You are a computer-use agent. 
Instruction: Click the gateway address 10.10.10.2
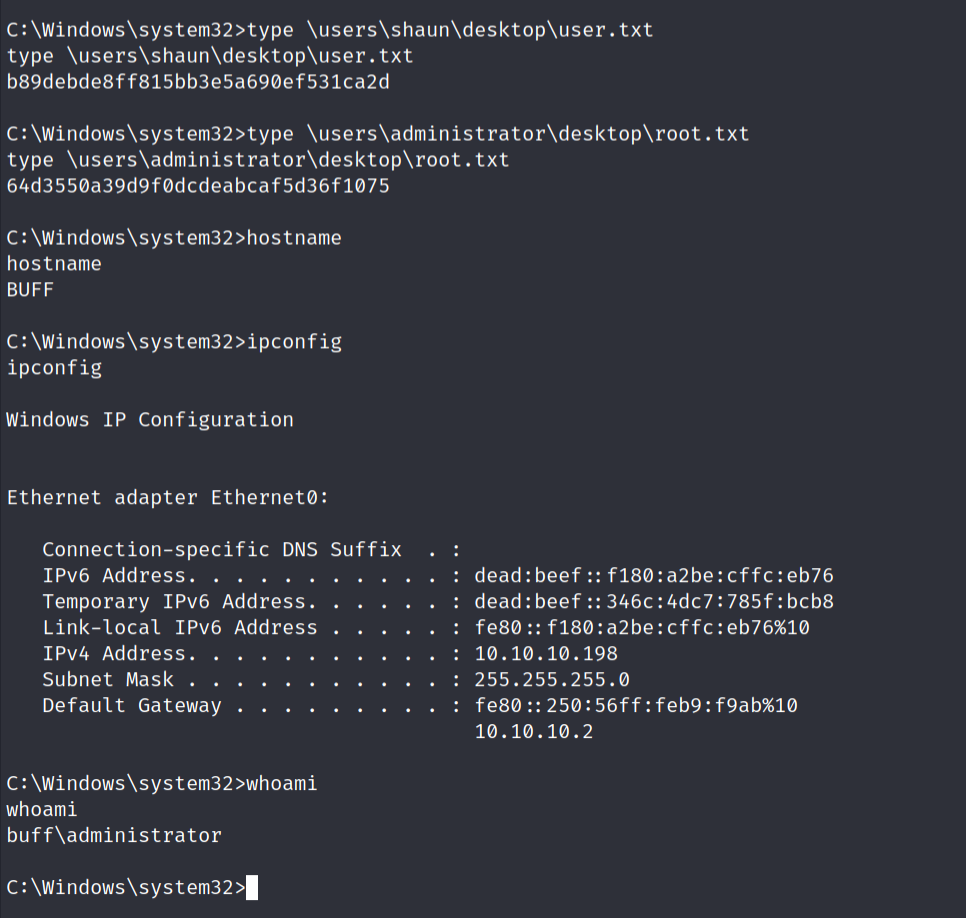pos(533,732)
